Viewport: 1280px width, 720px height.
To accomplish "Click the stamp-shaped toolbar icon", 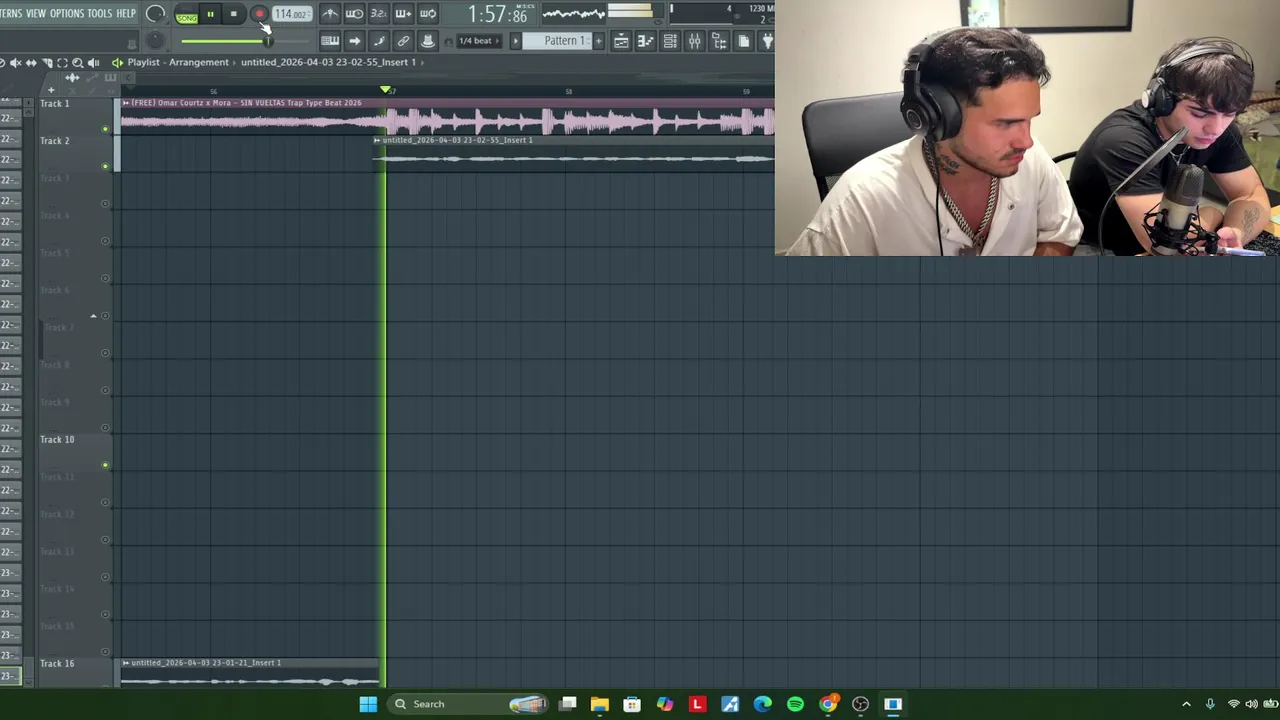I will click(428, 41).
